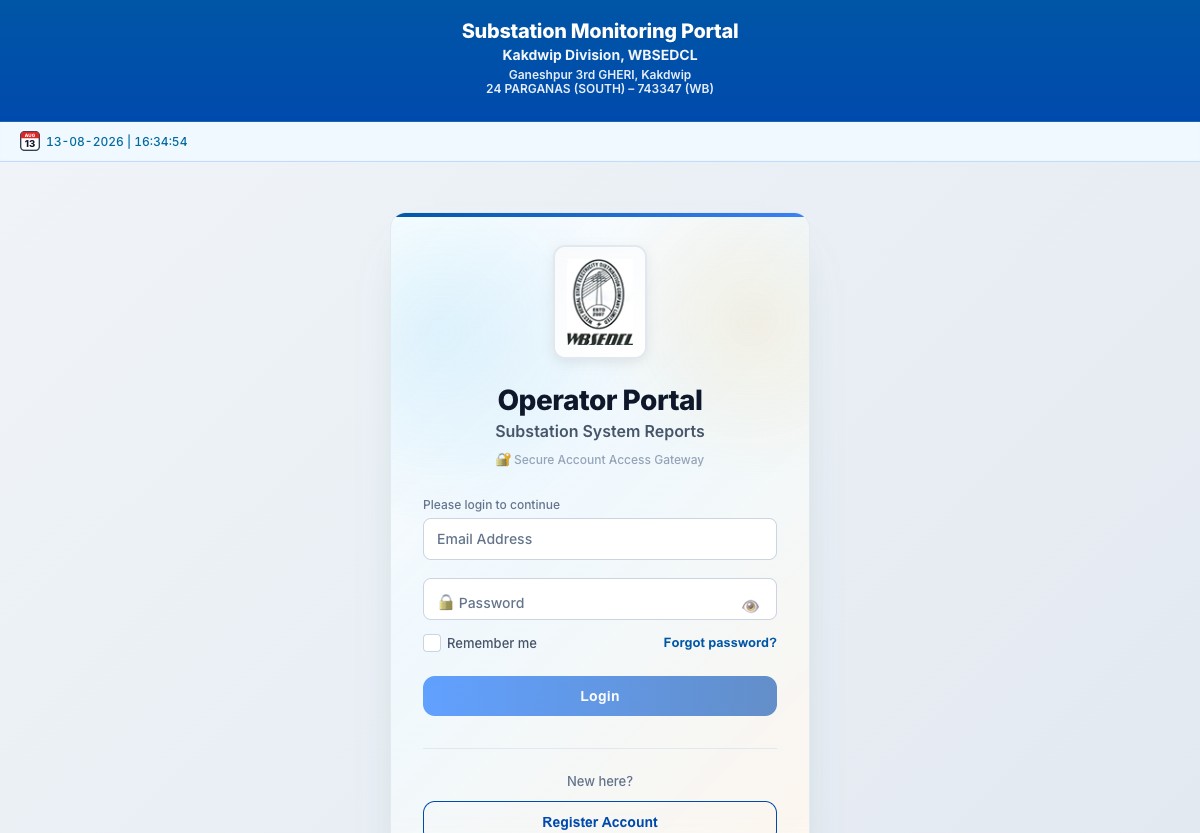
Task: Click the Substation System Reports subtitle
Action: coord(600,432)
